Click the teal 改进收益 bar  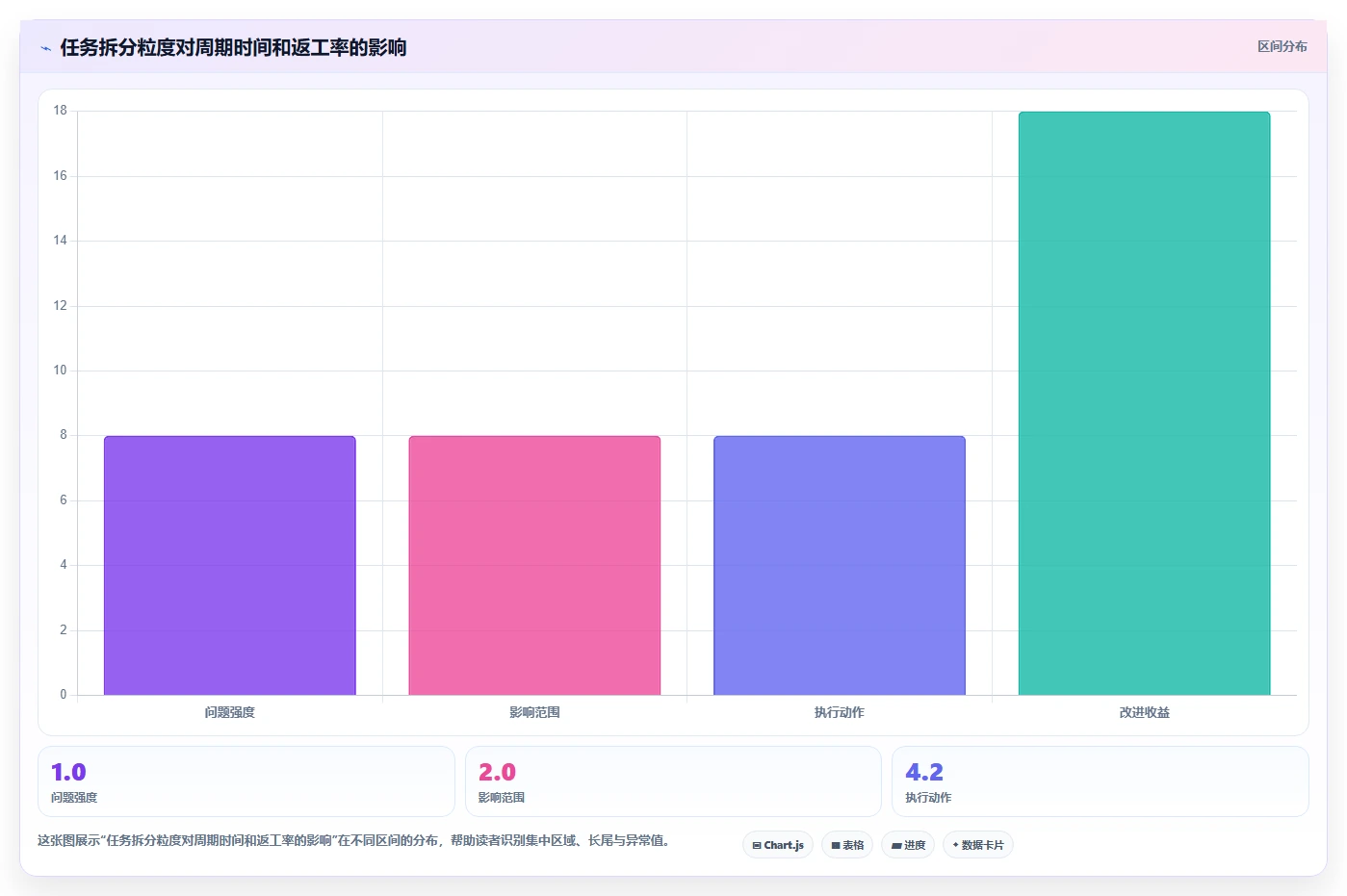click(x=1145, y=403)
